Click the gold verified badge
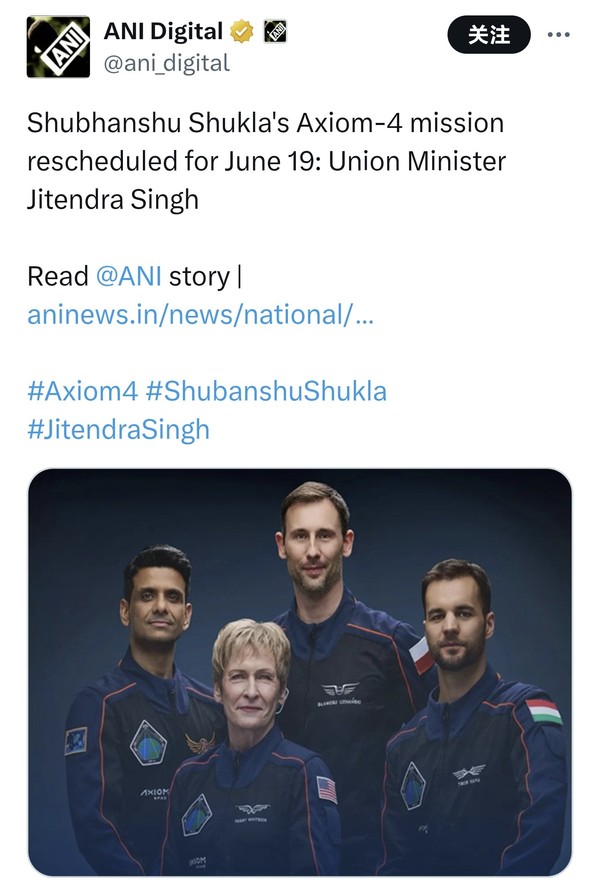Viewport: 600px width, 895px height. click(241, 32)
